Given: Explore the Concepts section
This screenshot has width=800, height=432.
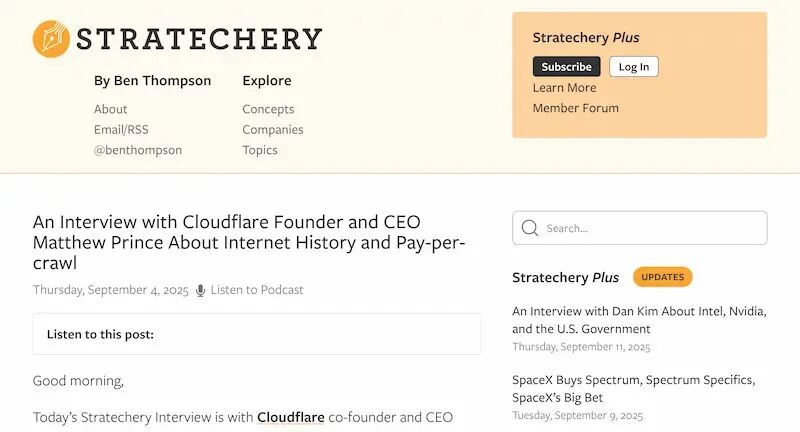Looking at the screenshot, I should coord(268,109).
